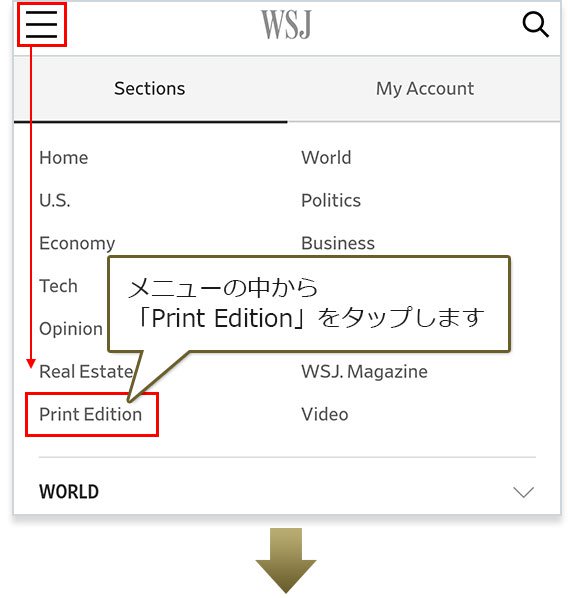570x598 pixels.
Task: Open the World section link
Action: point(326,158)
